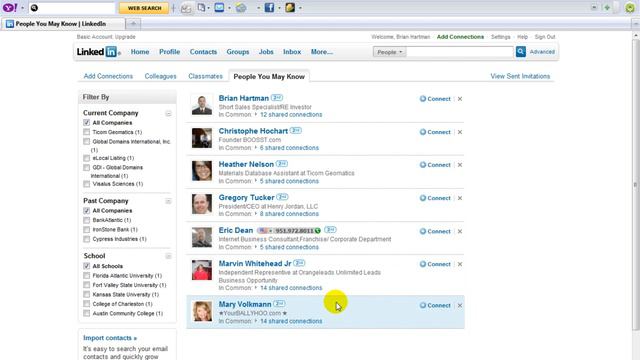Open the More... navigation menu

tap(322, 52)
